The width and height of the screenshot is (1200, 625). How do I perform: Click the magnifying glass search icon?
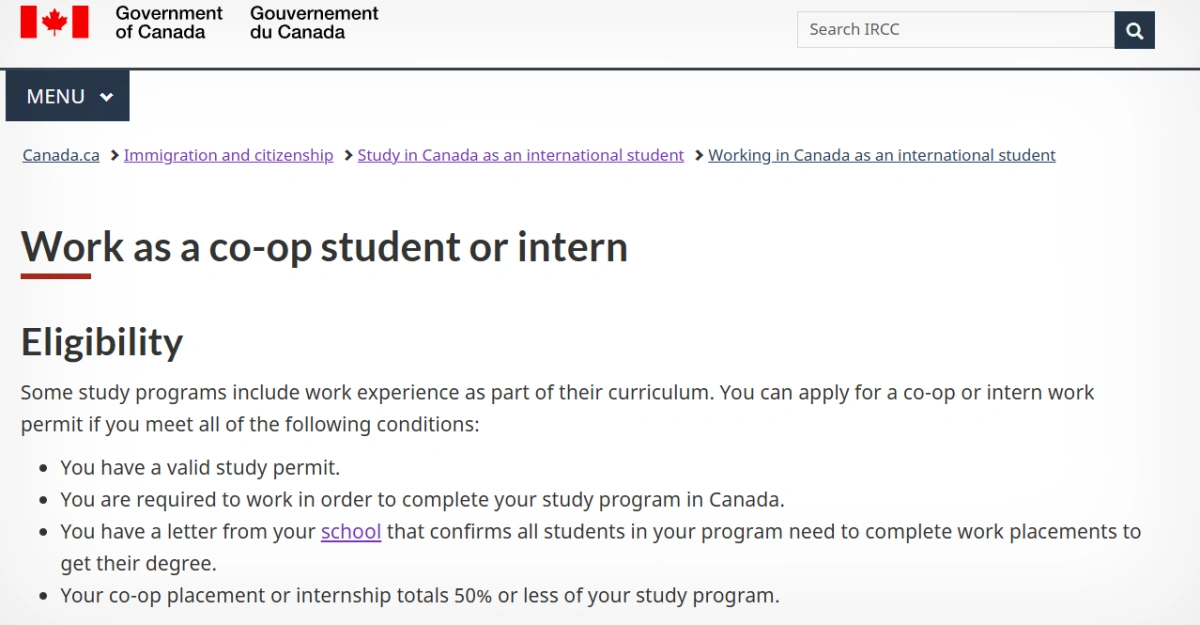pyautogui.click(x=1134, y=30)
